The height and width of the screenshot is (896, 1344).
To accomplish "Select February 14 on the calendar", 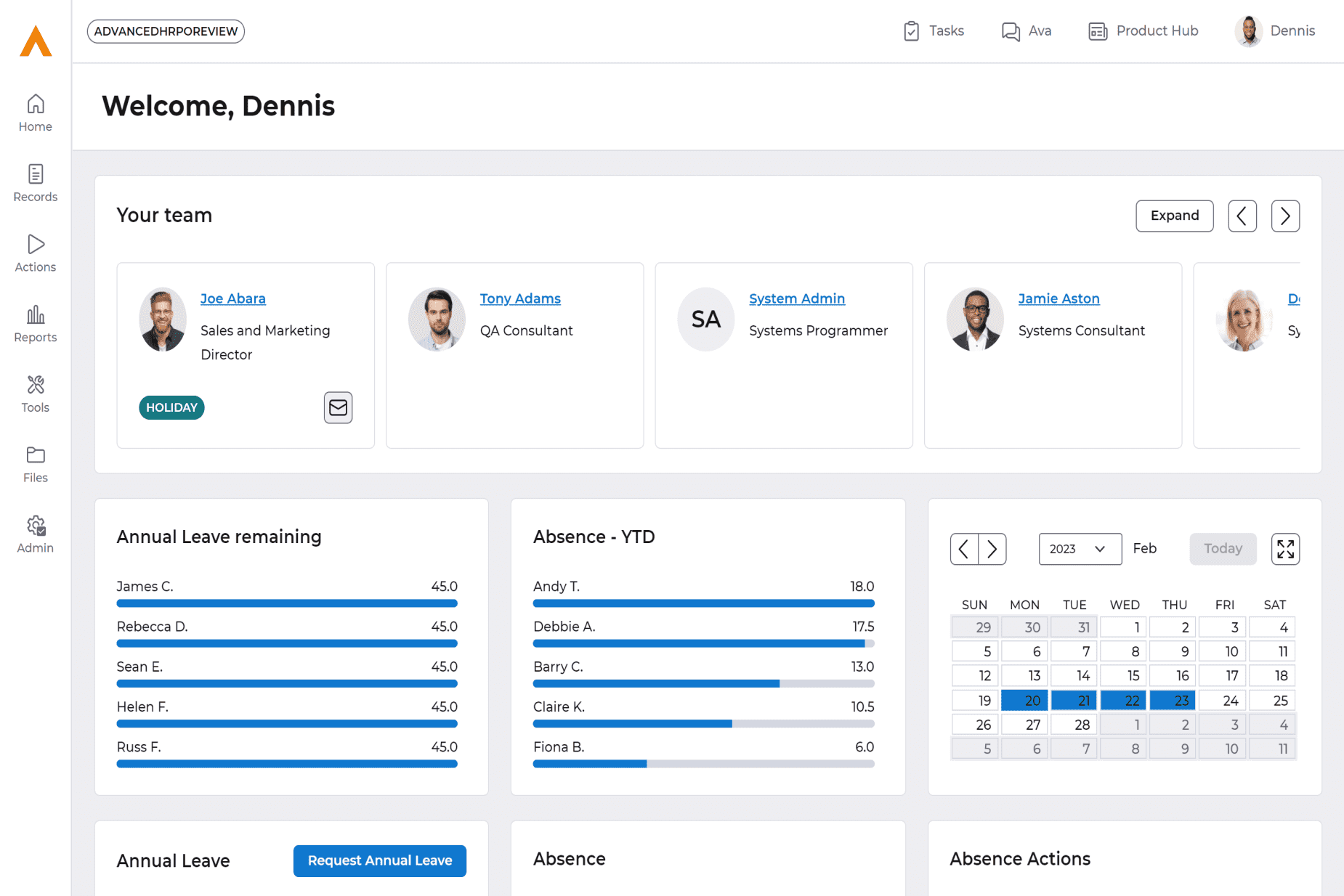I will (1074, 675).
